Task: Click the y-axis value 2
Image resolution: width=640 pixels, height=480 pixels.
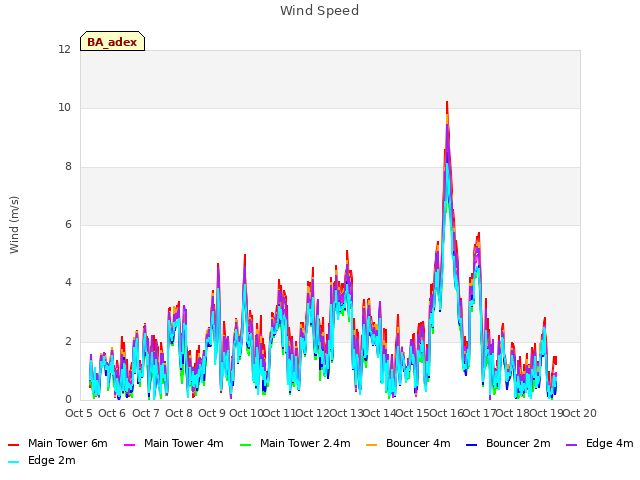Action: tap(68, 341)
